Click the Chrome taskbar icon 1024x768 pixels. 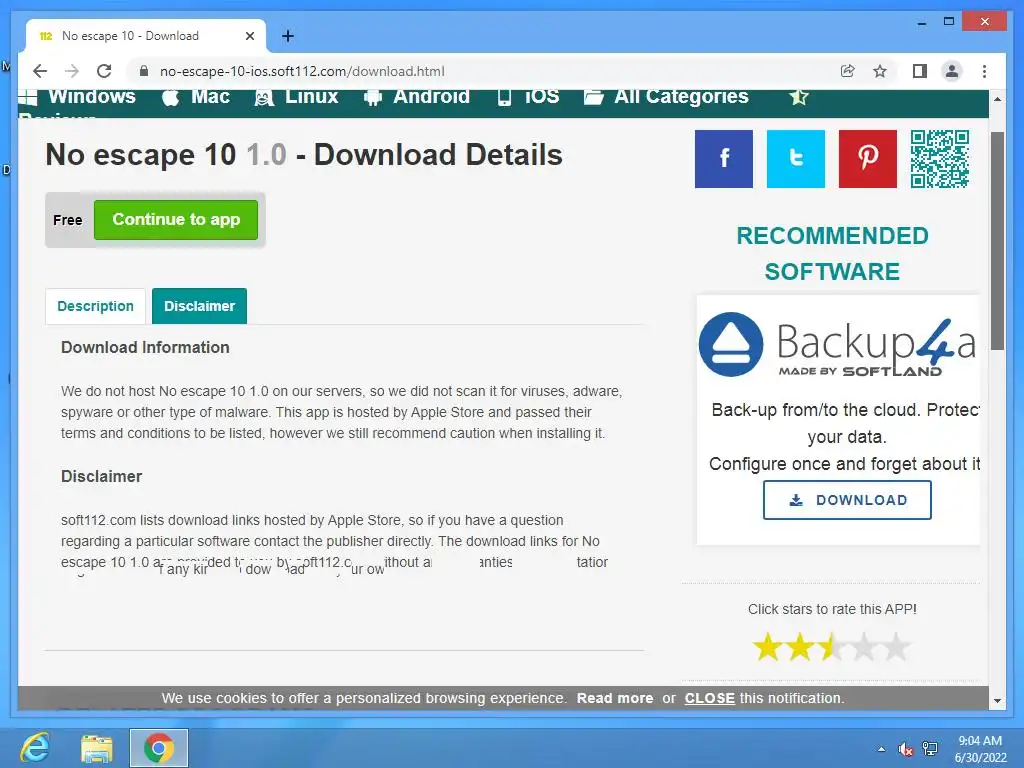pyautogui.click(x=159, y=748)
